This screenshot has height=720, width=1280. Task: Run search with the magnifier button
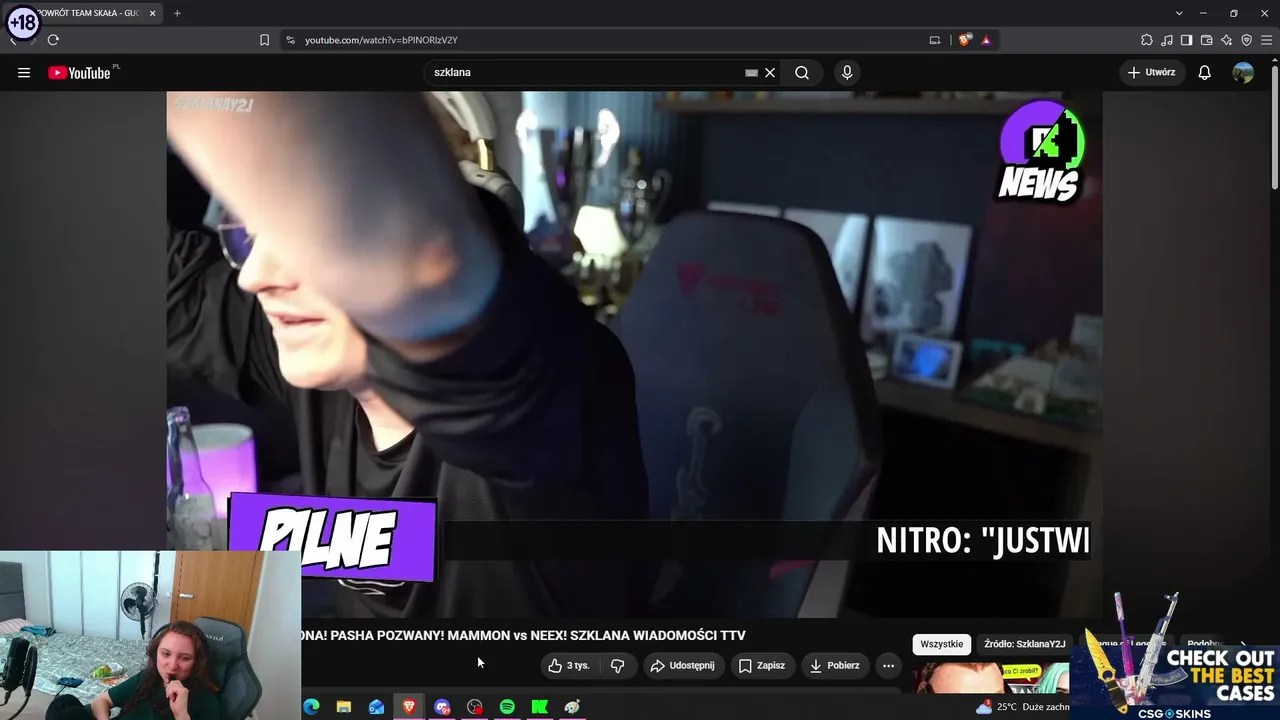pyautogui.click(x=802, y=72)
